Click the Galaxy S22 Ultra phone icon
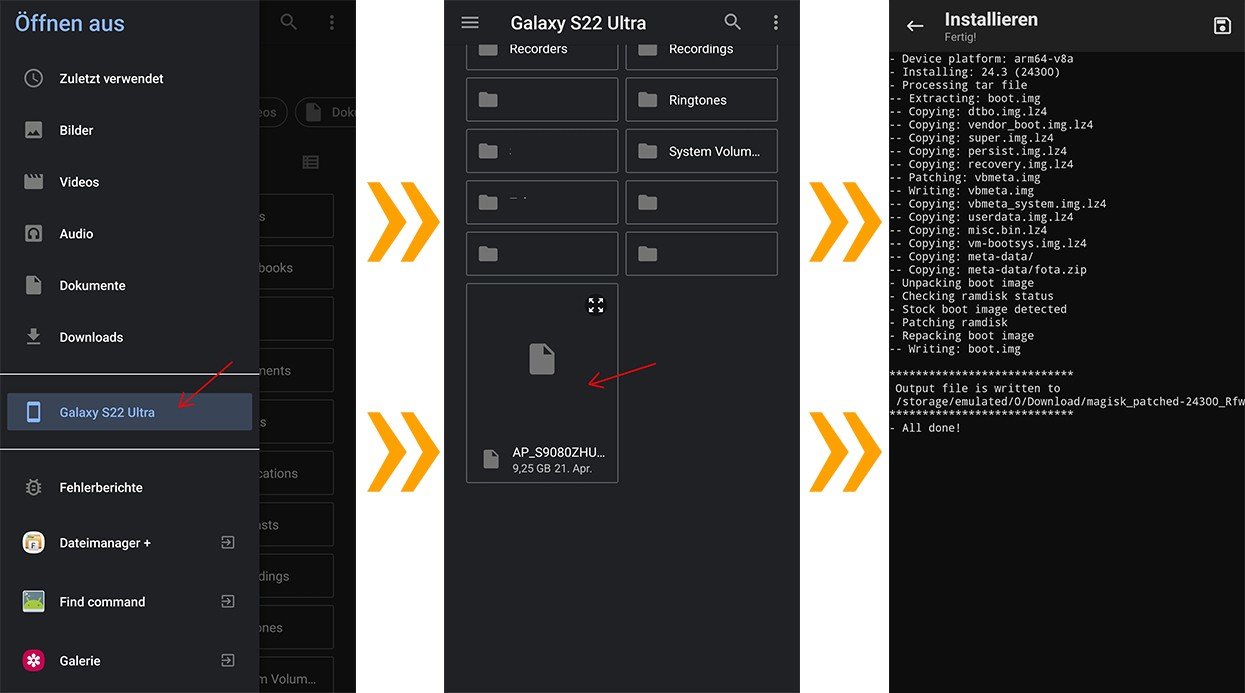Image resolution: width=1245 pixels, height=693 pixels. (34, 412)
